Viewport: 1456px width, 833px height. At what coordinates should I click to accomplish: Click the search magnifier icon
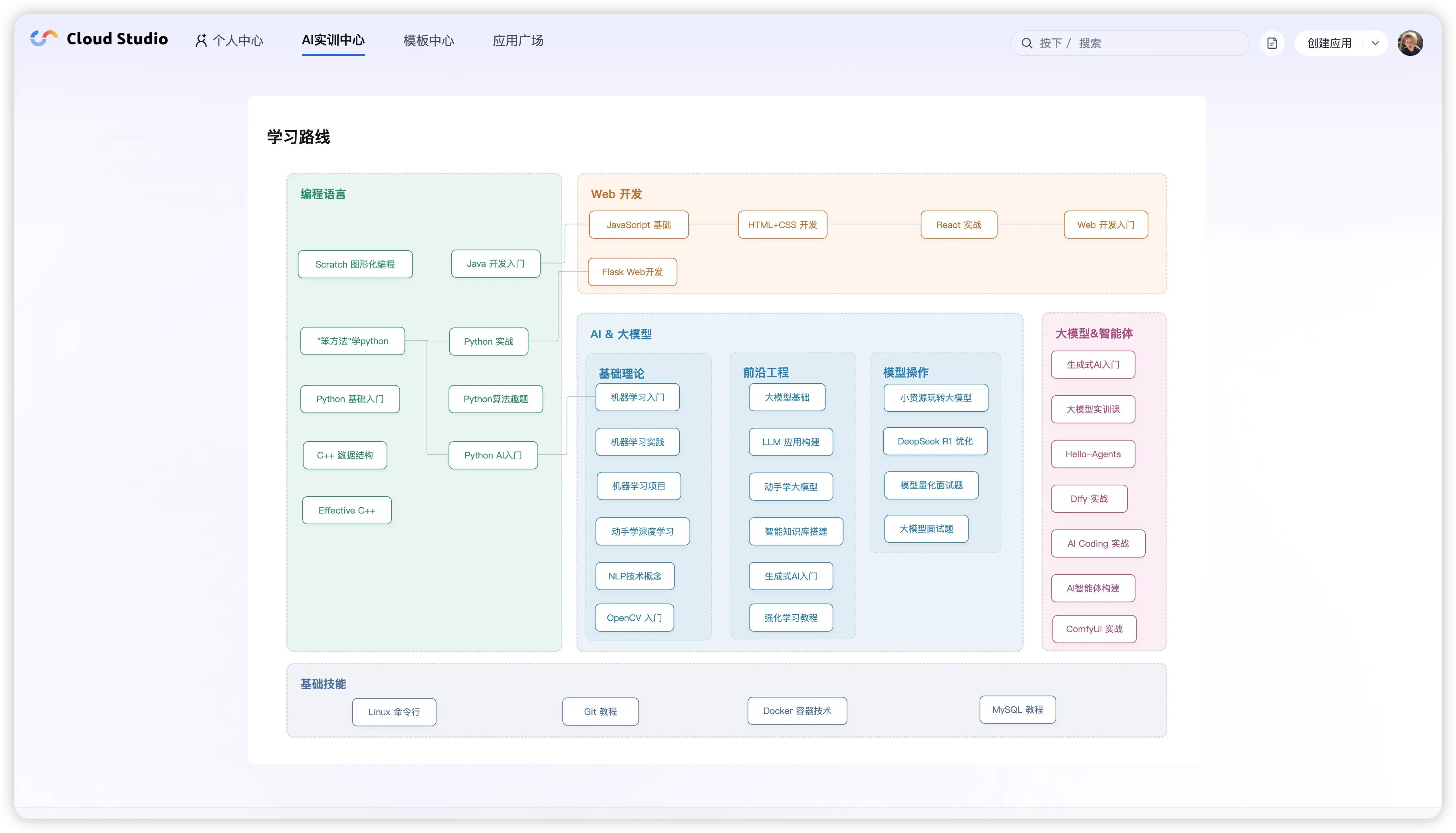(x=1027, y=43)
